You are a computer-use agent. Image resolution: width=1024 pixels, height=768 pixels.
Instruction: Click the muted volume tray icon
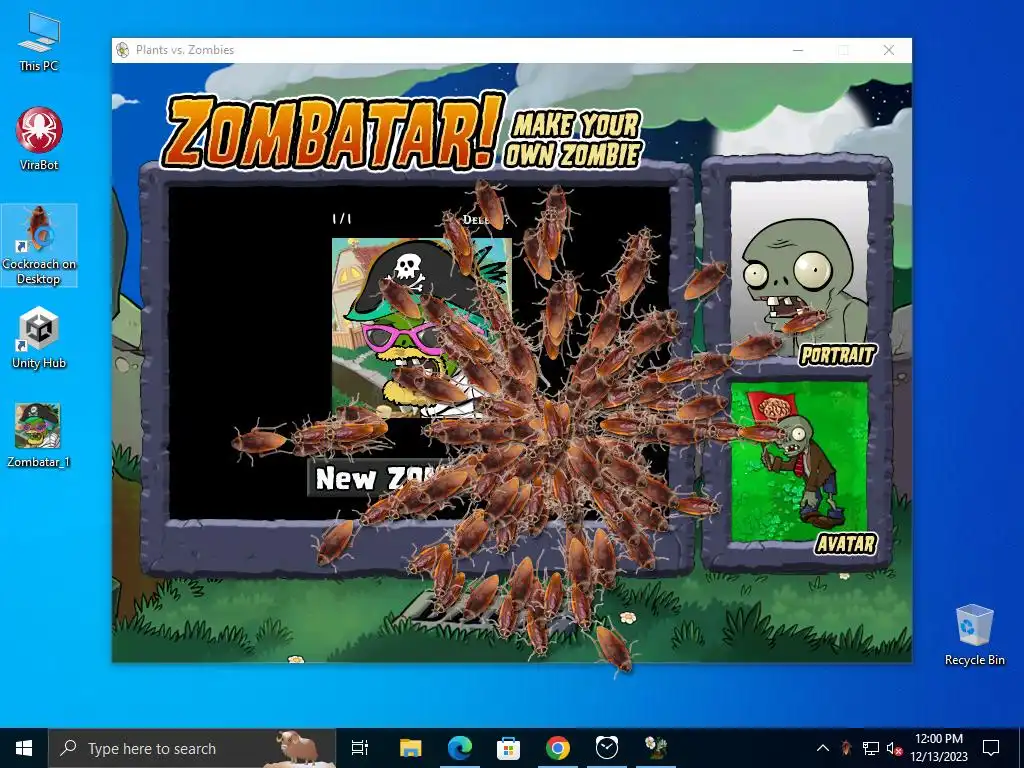[894, 748]
